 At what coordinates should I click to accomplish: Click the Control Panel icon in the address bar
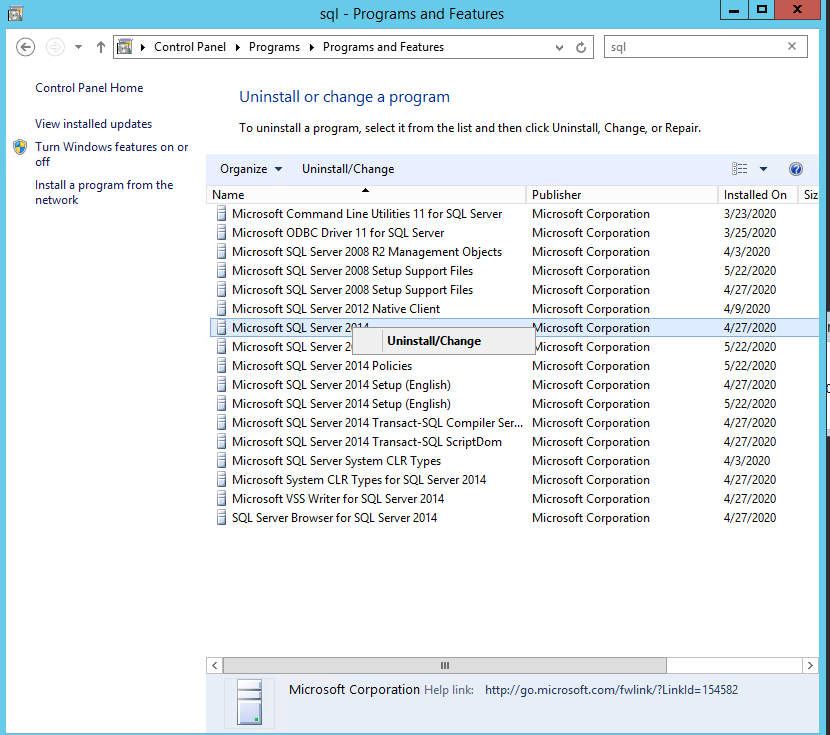[124, 47]
